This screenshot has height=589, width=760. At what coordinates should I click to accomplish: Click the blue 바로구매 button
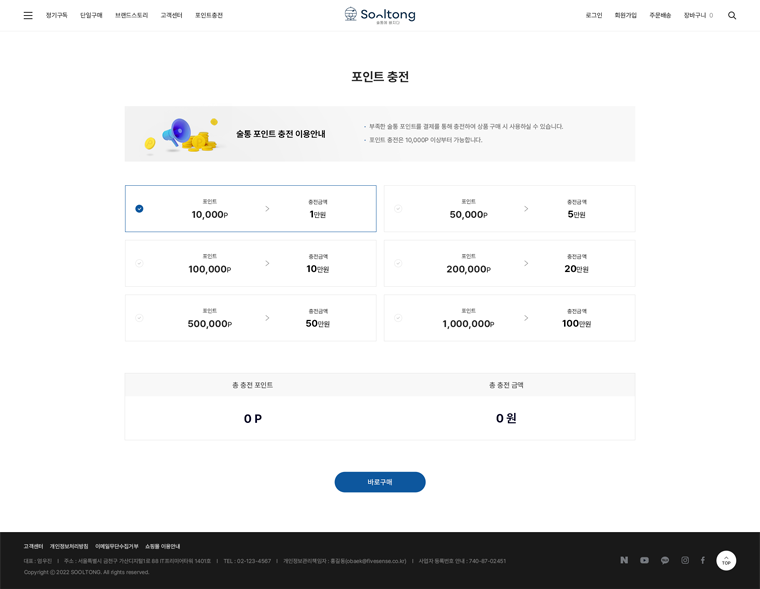pos(380,482)
